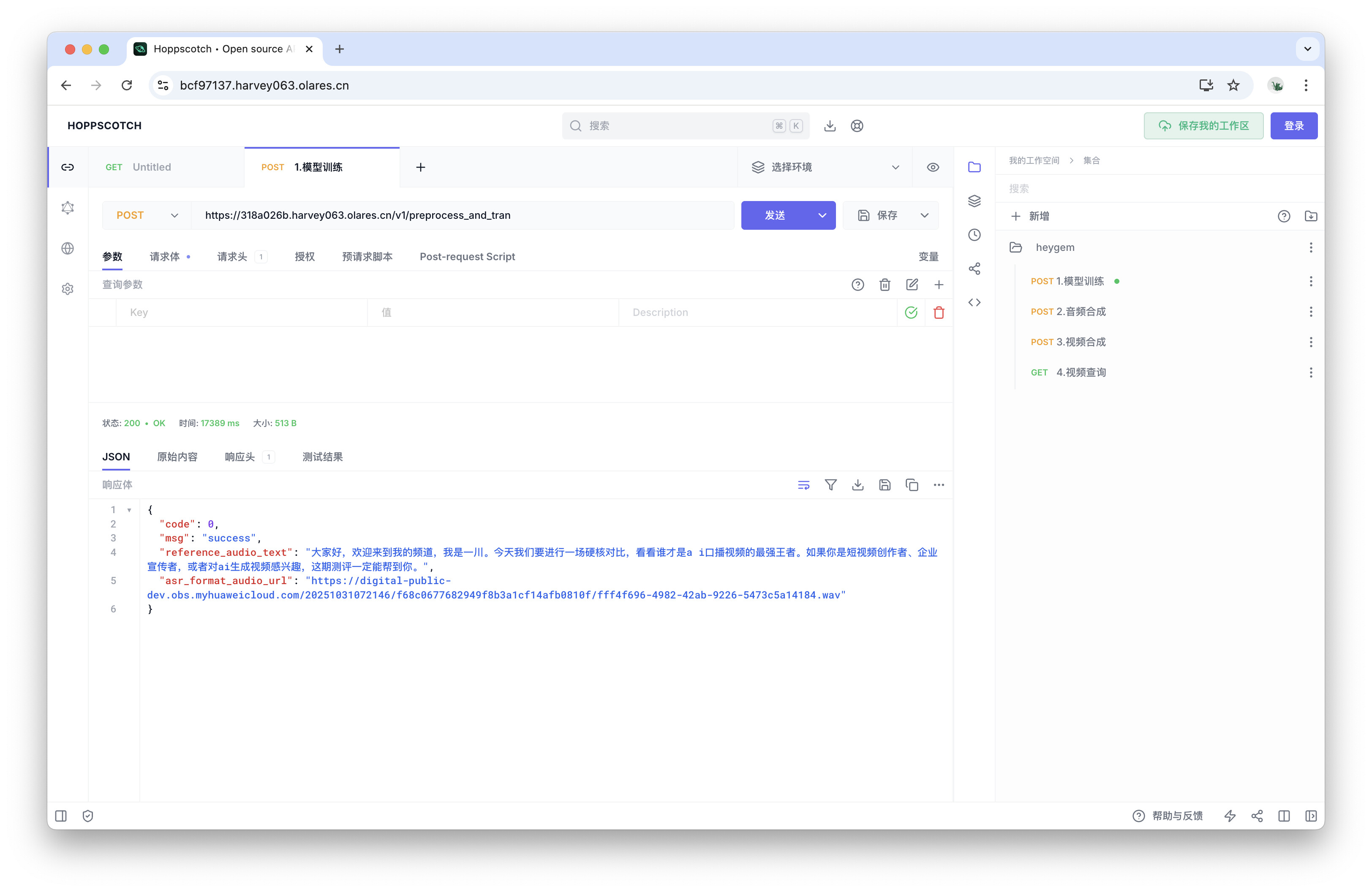Open the POST method dropdown
The image size is (1372, 892).
click(147, 215)
